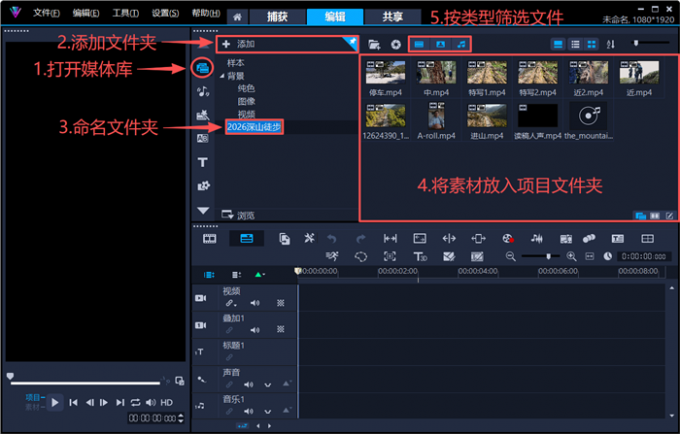
Task: Mute the 音乐1 music track
Action: pyautogui.click(x=248, y=411)
